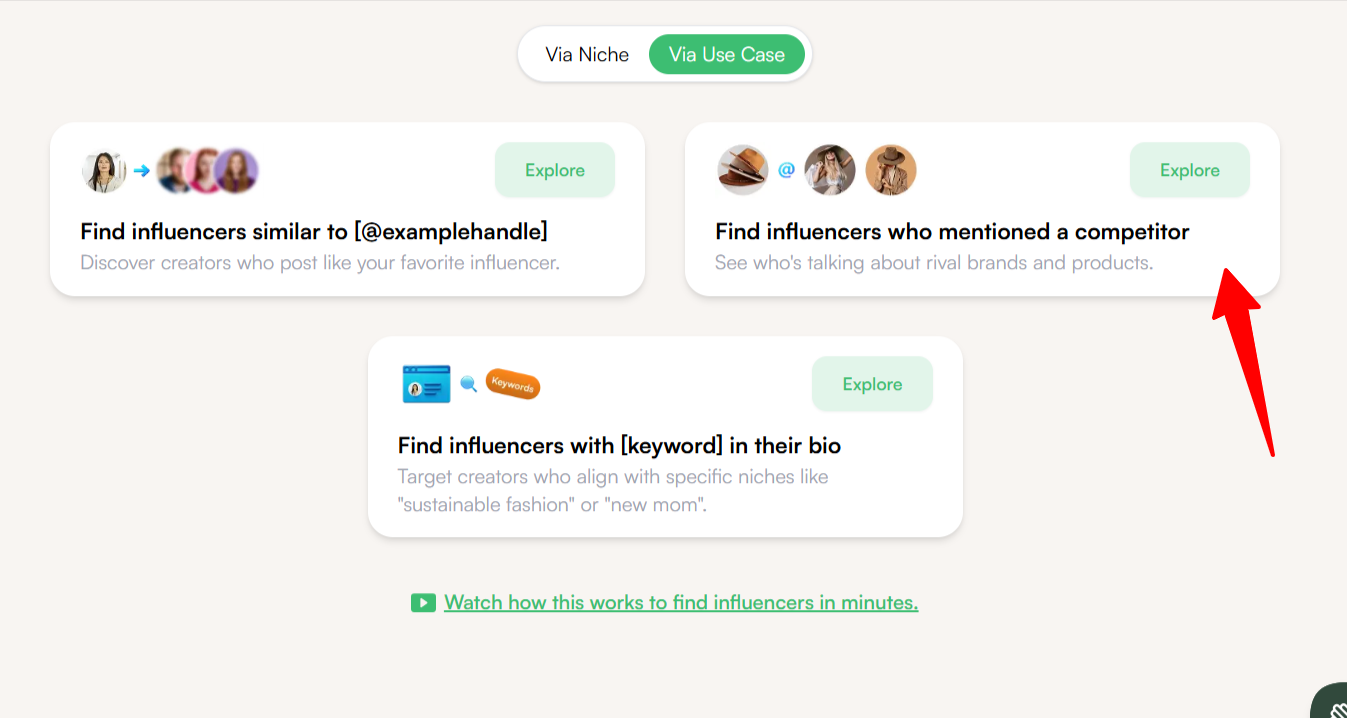This screenshot has height=718, width=1347.
Task: Click avatar of woman wearing black hat
Action: pyautogui.click(x=830, y=170)
